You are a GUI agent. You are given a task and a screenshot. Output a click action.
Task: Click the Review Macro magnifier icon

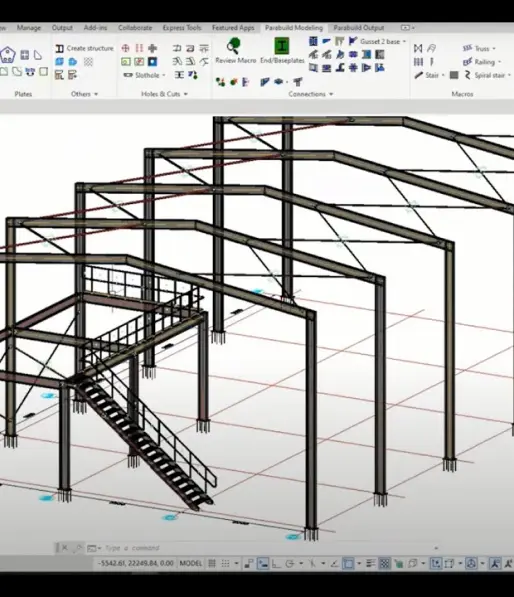tap(233, 45)
